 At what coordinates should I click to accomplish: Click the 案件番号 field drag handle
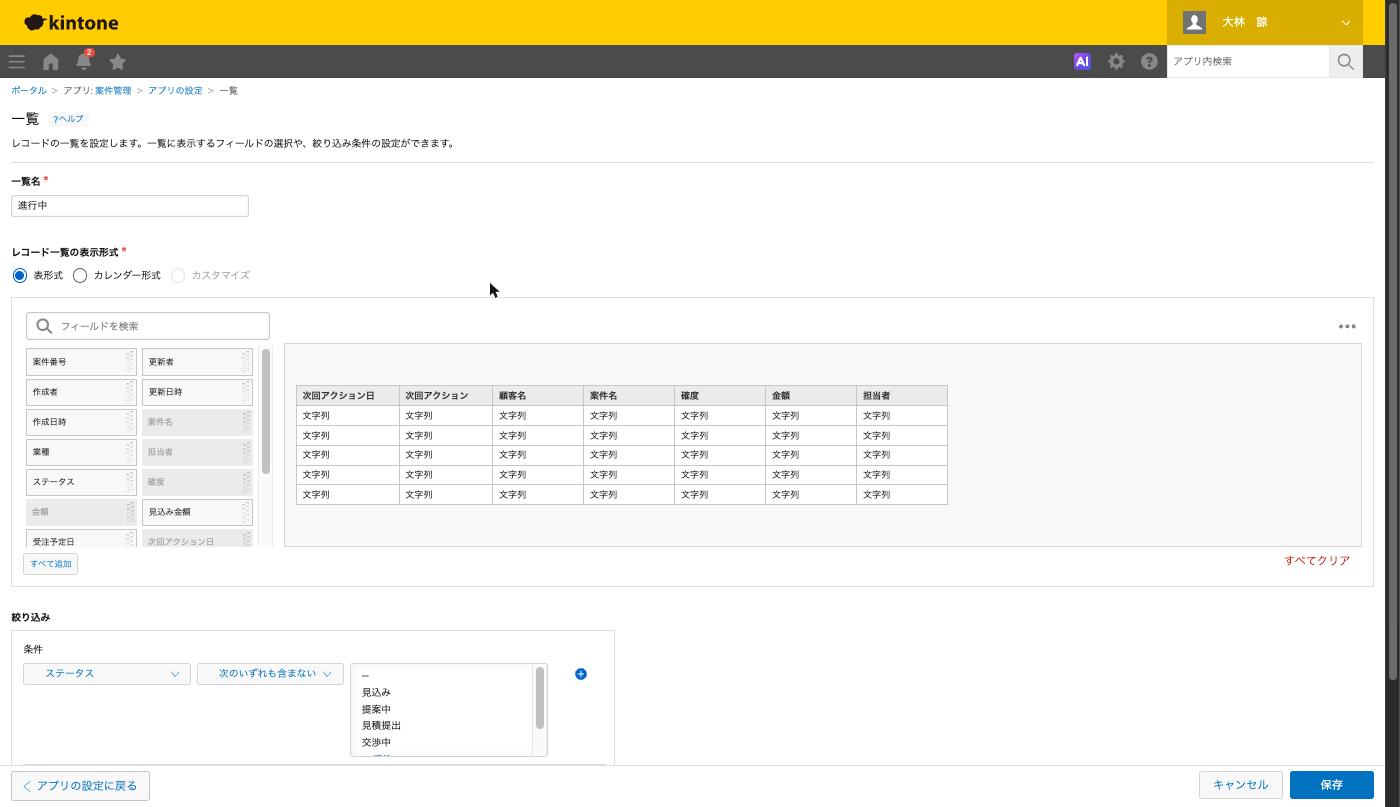pyautogui.click(x=130, y=362)
